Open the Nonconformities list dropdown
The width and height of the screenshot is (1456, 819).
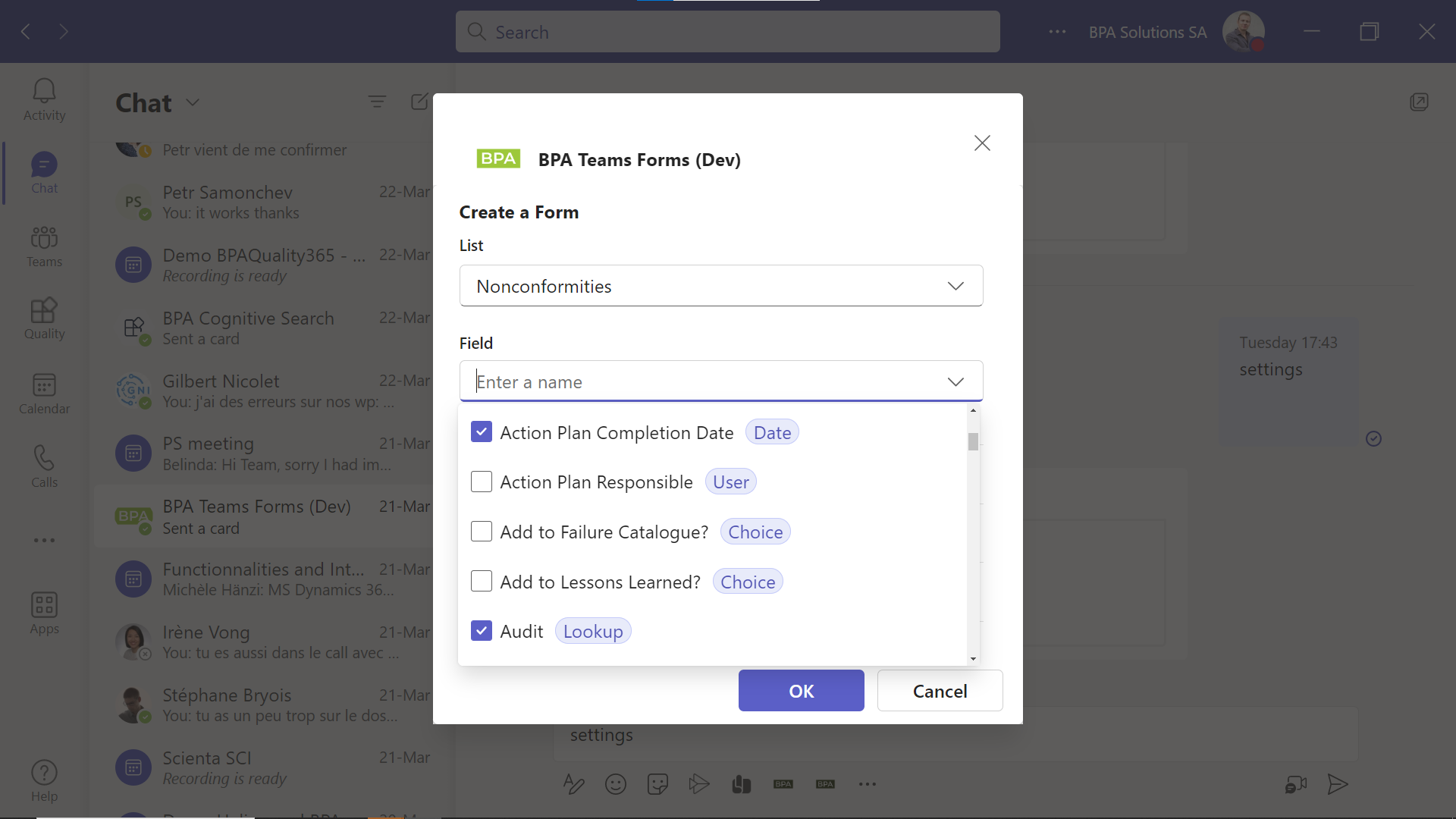pyautogui.click(x=721, y=286)
